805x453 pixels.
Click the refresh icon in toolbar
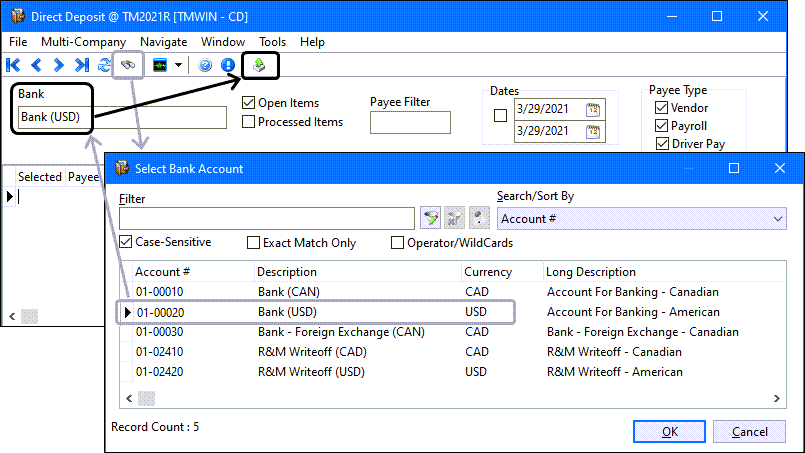click(x=104, y=65)
